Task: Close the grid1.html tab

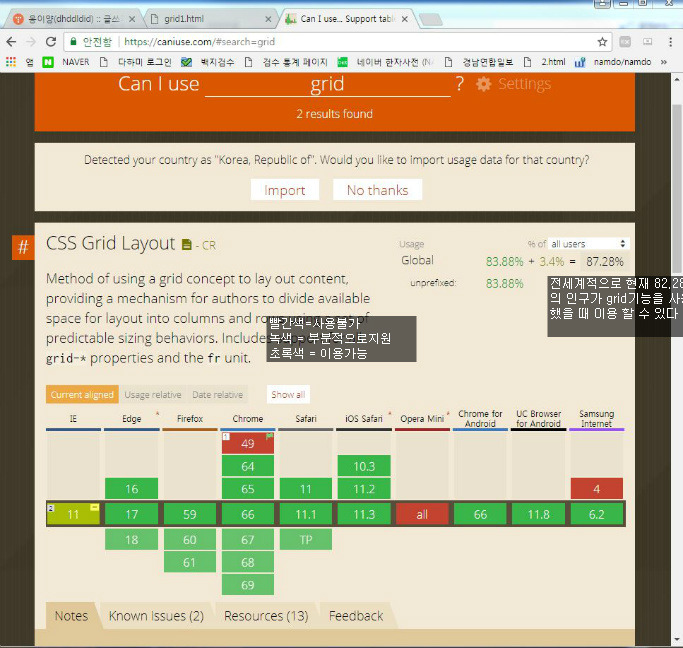Action: click(x=268, y=19)
